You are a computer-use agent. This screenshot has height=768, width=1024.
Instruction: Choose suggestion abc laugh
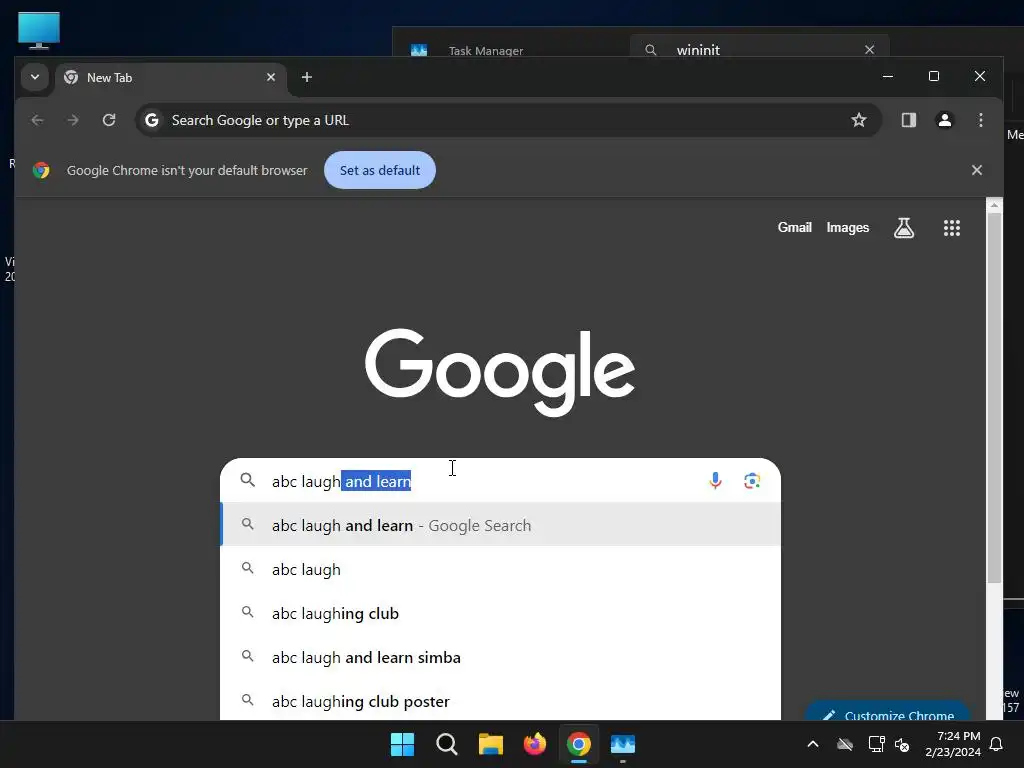coord(501,569)
